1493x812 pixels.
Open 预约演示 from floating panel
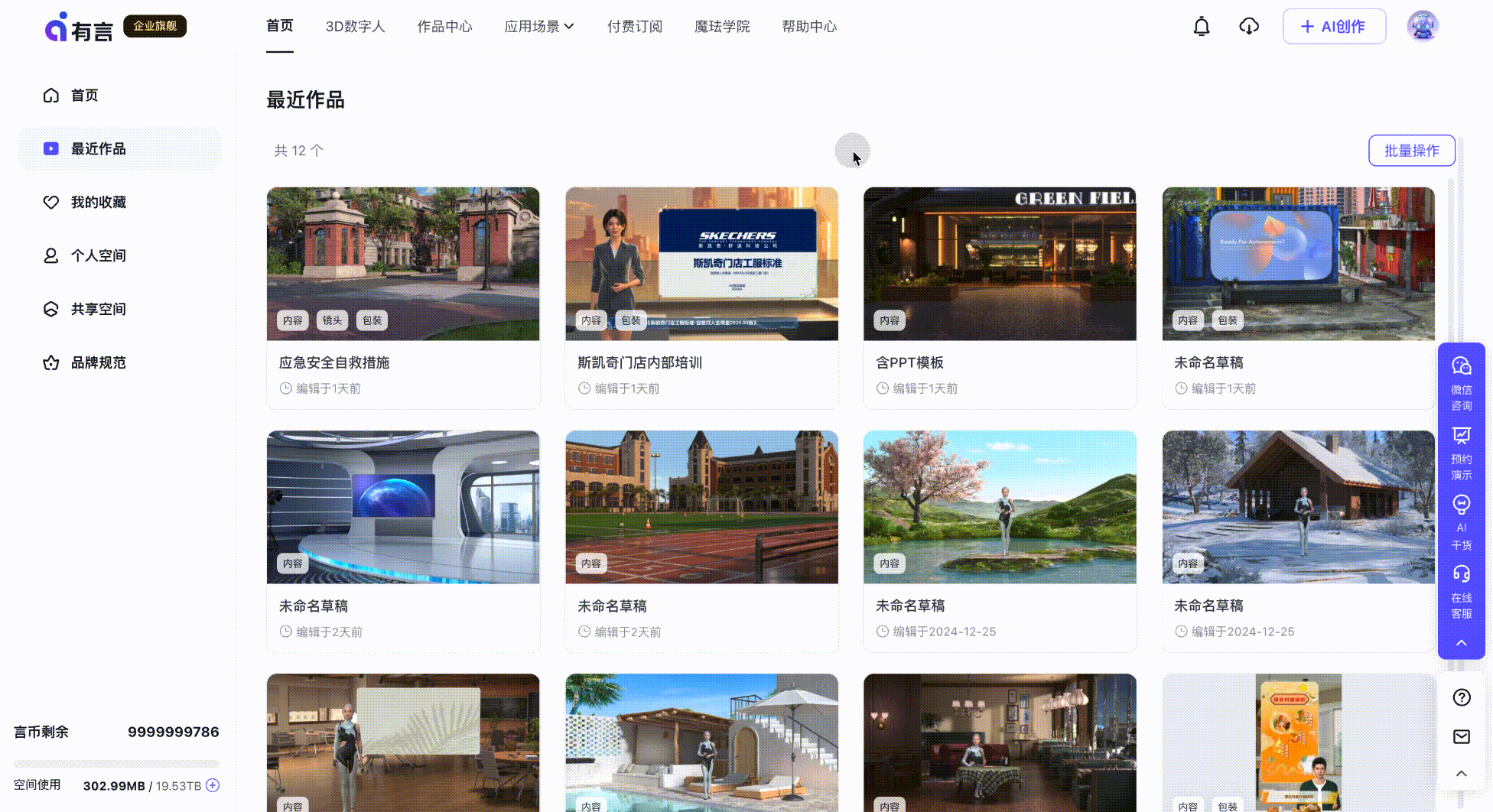[1462, 453]
